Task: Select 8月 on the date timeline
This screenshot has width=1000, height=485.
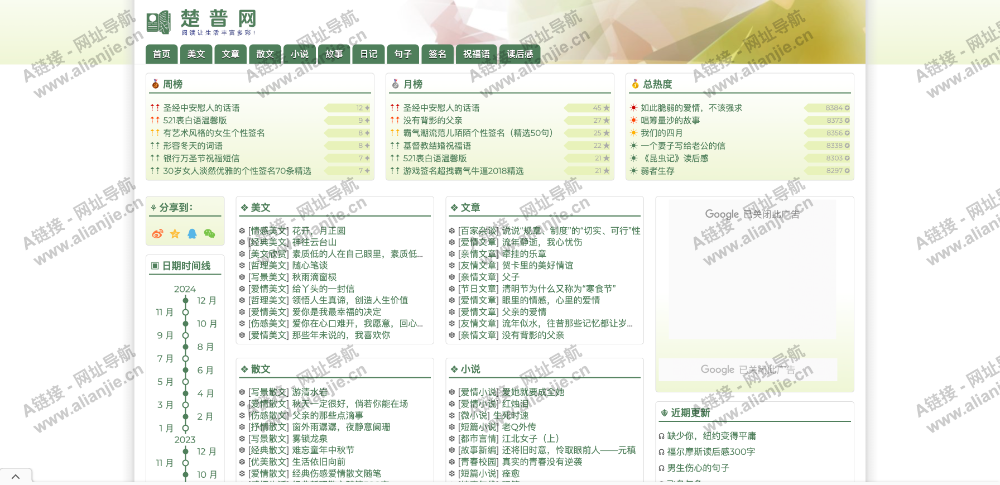Action: pyautogui.click(x=205, y=347)
